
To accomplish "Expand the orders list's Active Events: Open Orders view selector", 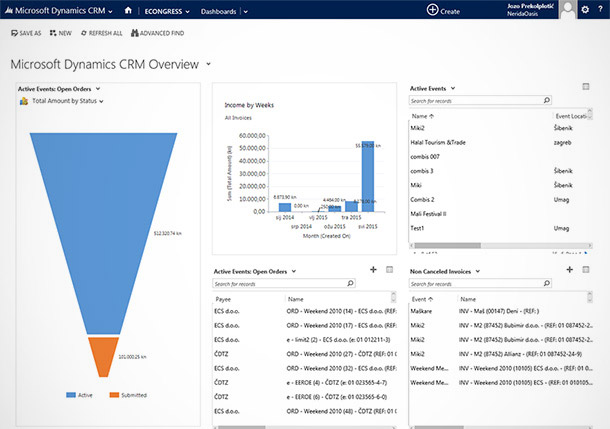I will (294, 271).
